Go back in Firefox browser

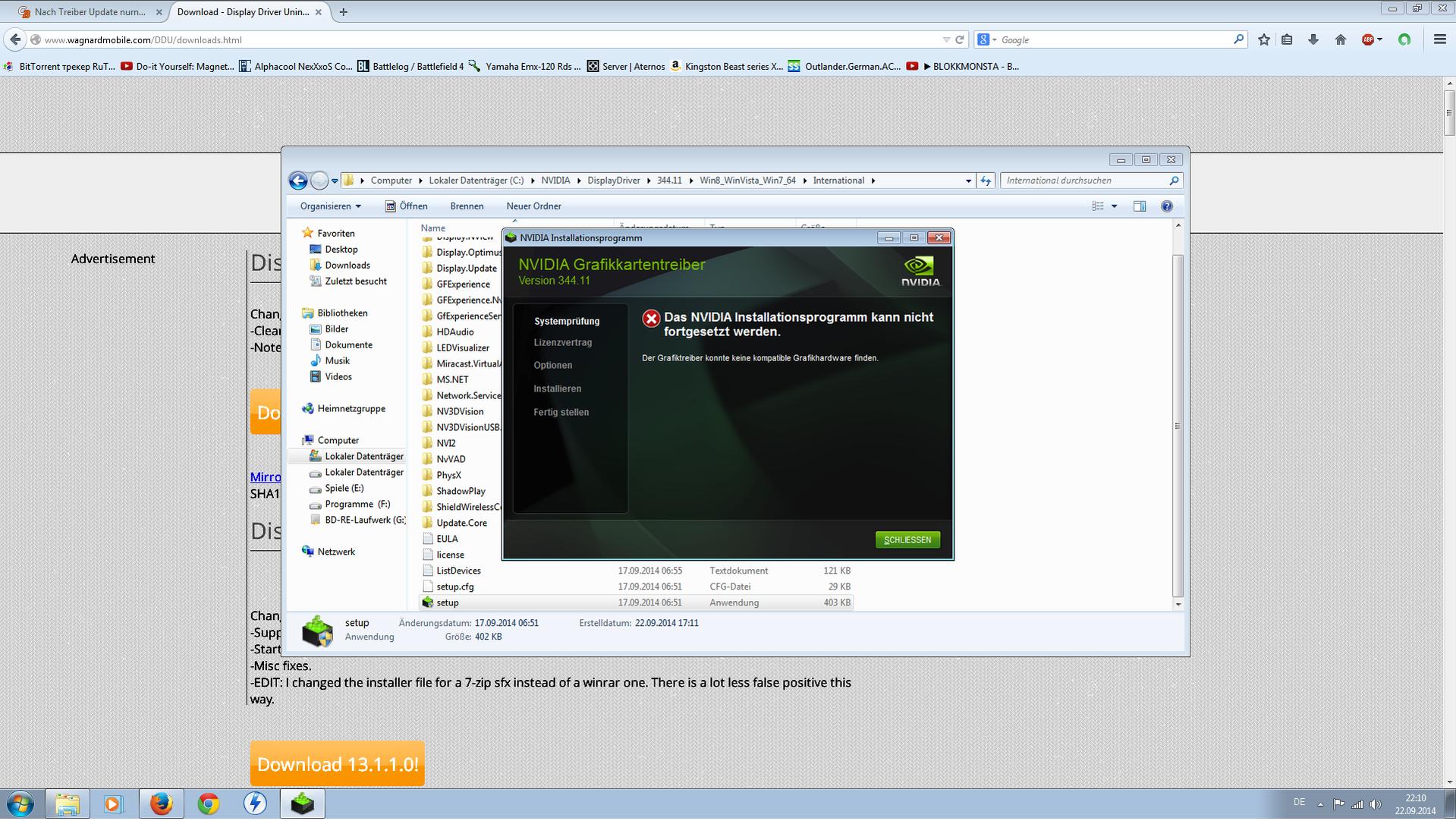point(15,39)
